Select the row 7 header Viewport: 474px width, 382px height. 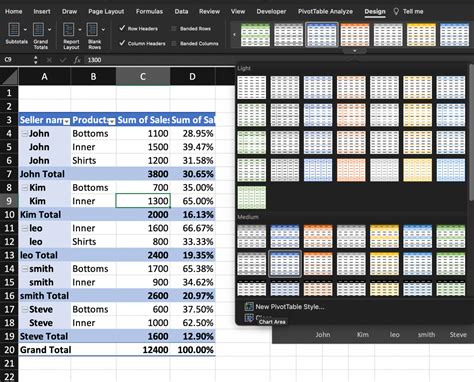[9, 174]
